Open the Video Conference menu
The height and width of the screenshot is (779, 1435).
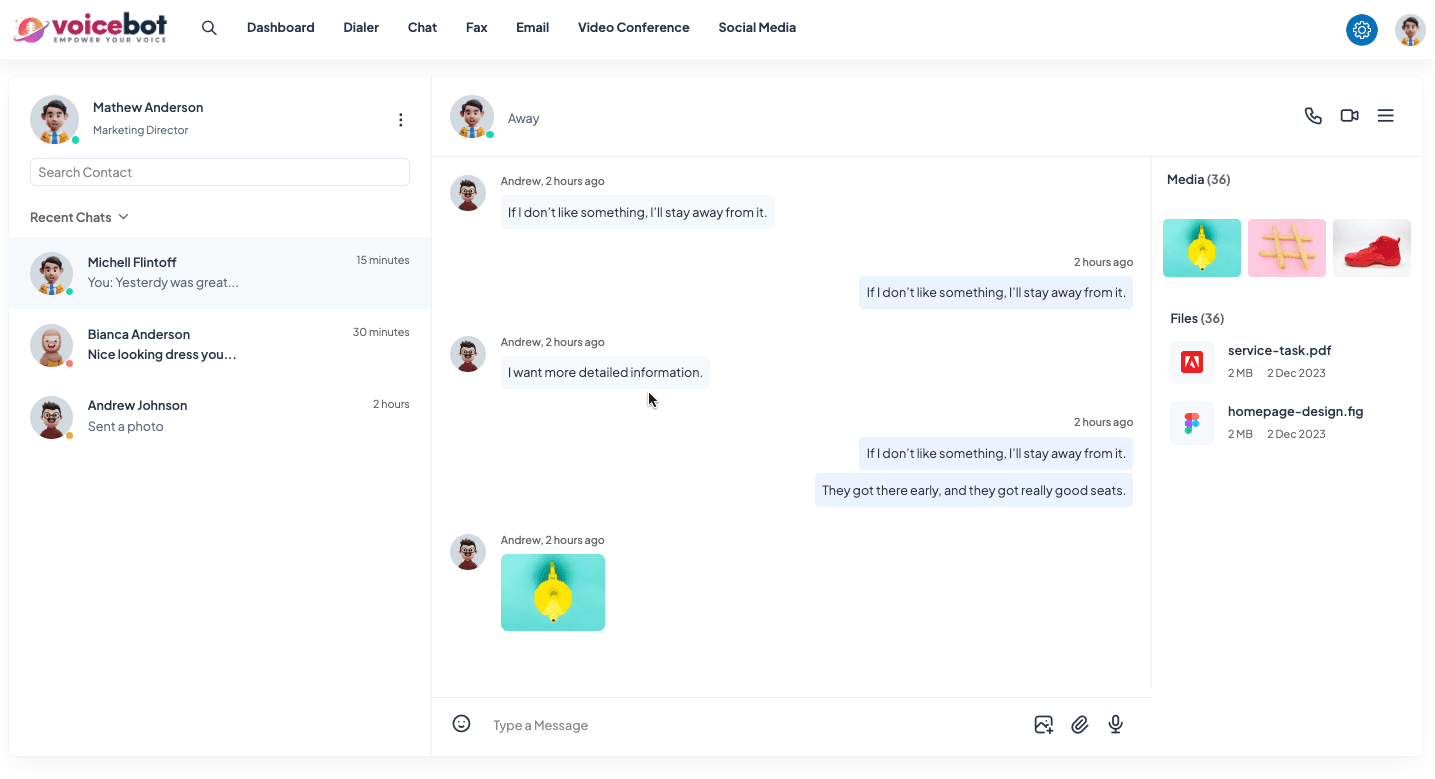(633, 28)
